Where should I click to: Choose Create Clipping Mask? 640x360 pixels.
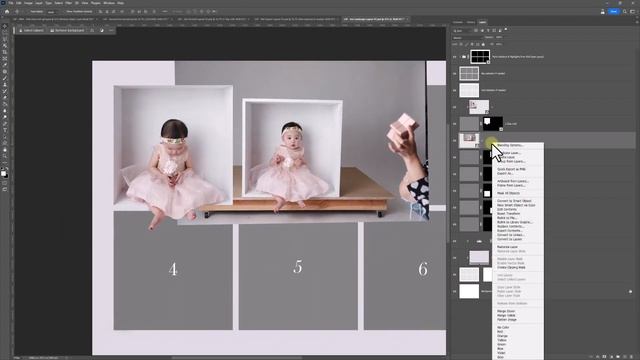click(x=511, y=267)
